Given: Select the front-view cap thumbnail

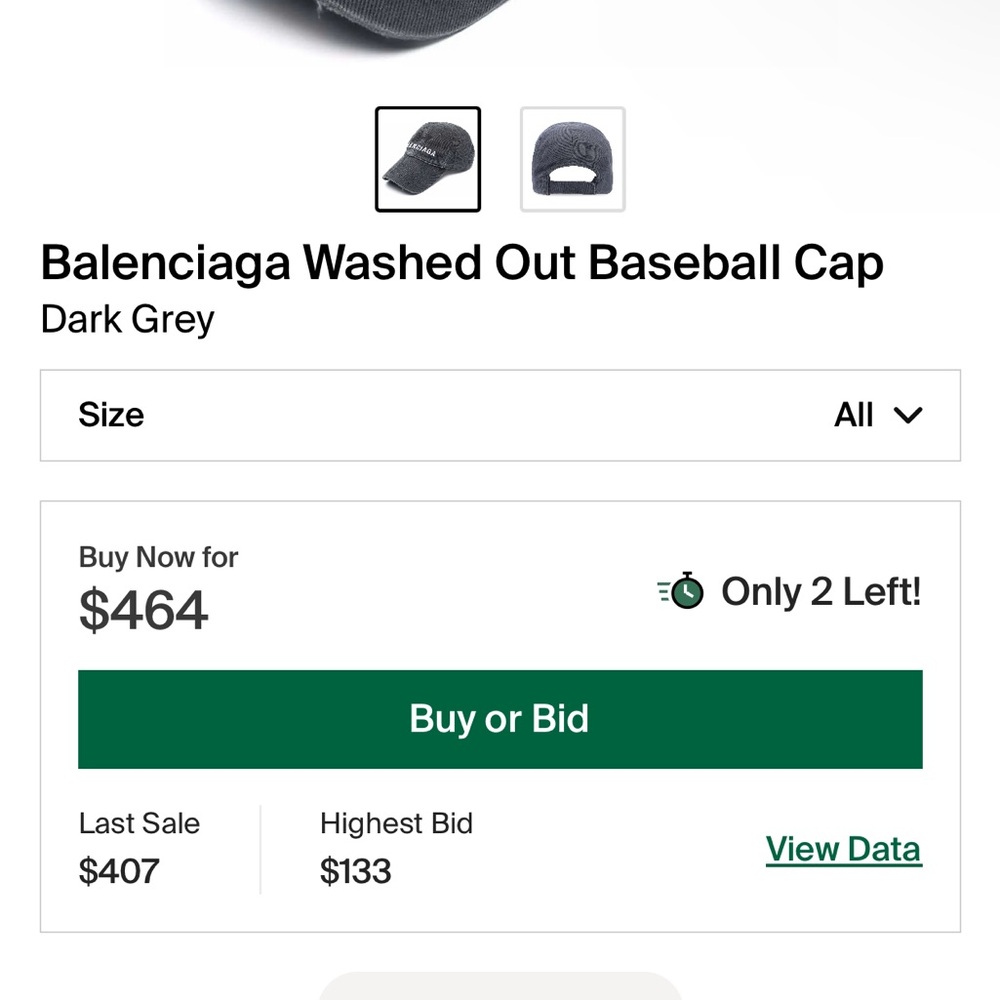Looking at the screenshot, I should point(428,159).
